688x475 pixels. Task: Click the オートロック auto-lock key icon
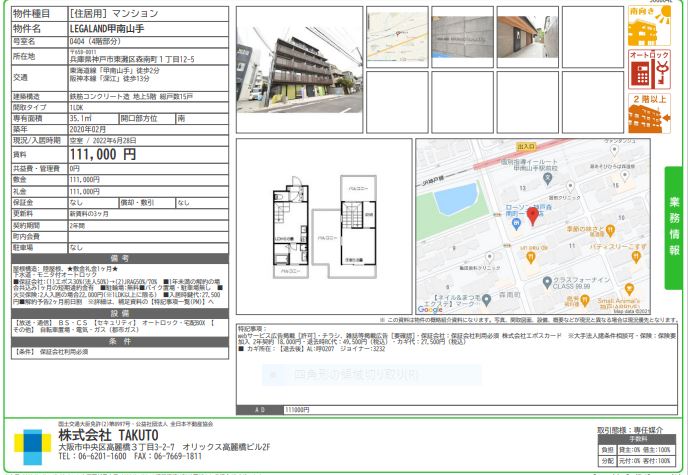(x=649, y=69)
